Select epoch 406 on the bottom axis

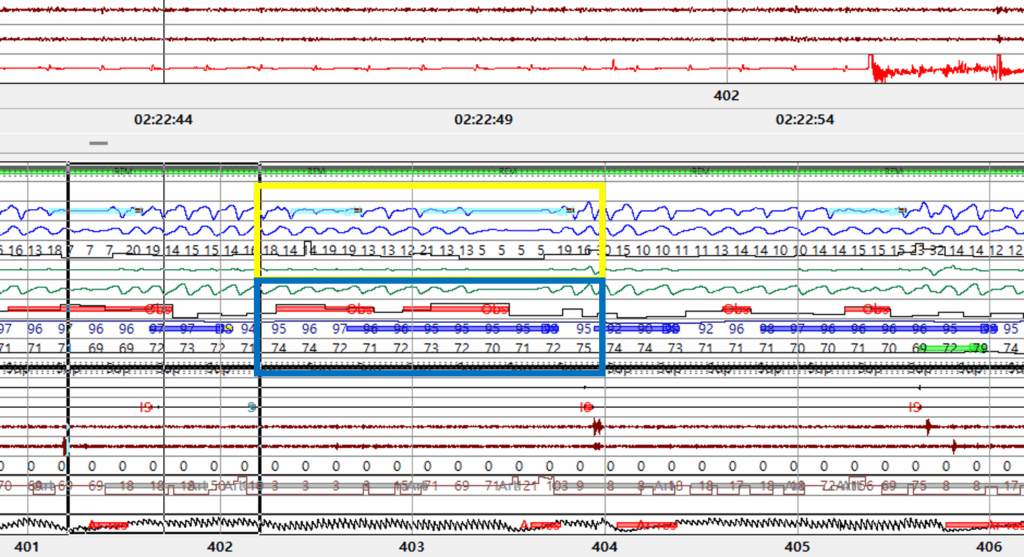coord(989,547)
